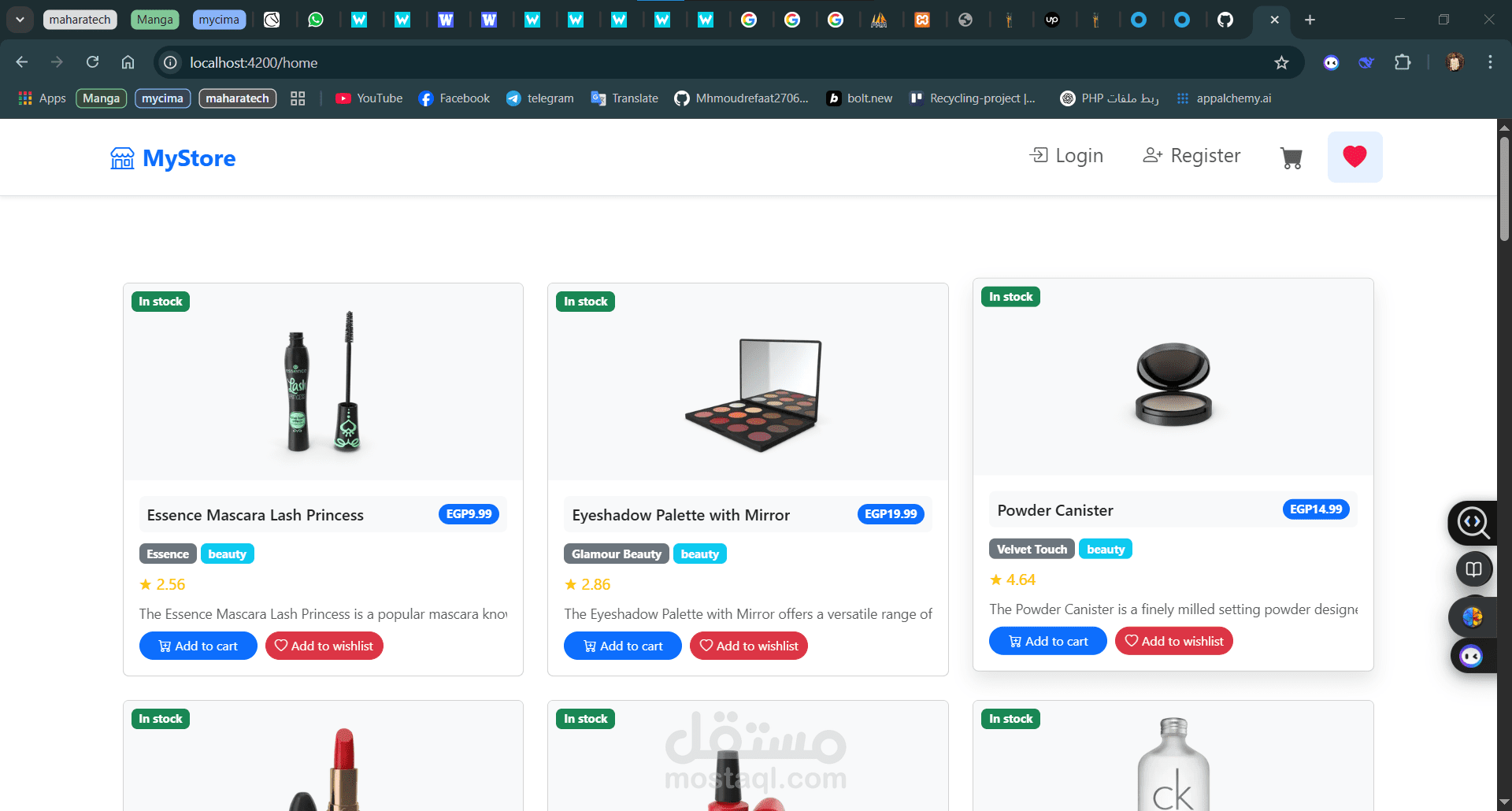The image size is (1512, 811).
Task: Open Apps bookmark shortcut
Action: 42,98
